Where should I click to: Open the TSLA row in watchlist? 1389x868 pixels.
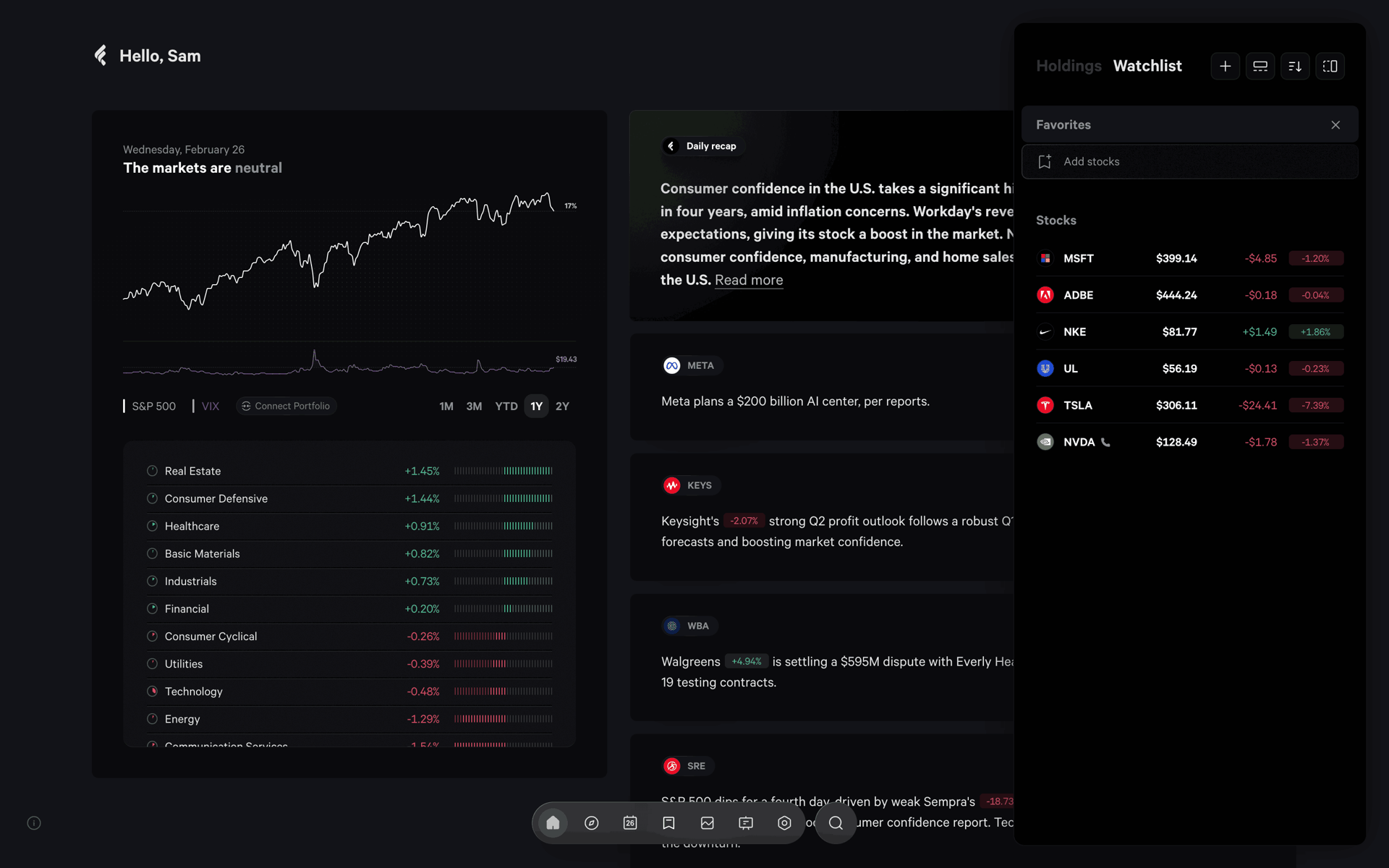[1189, 405]
